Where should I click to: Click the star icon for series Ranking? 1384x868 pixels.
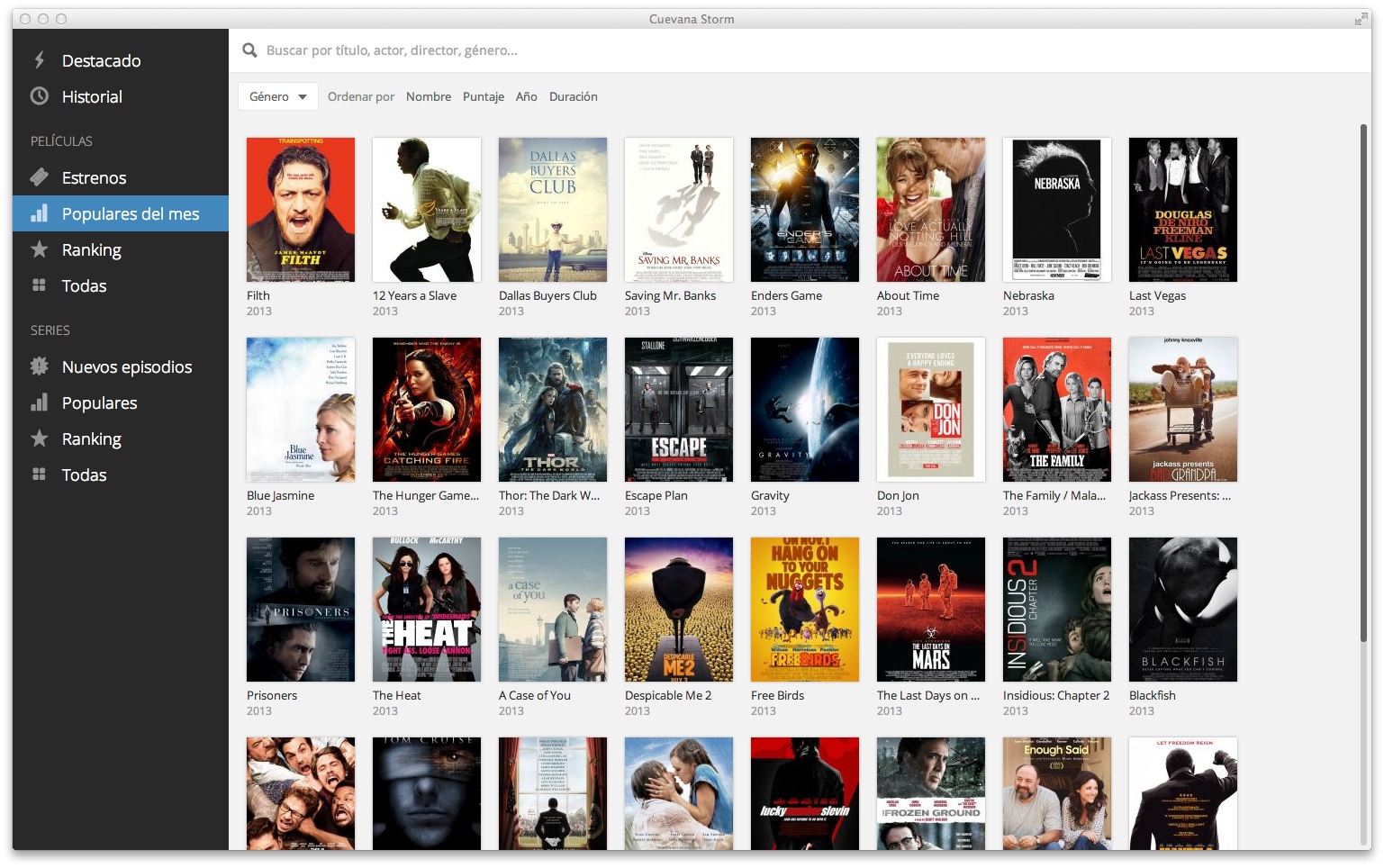pyautogui.click(x=39, y=439)
